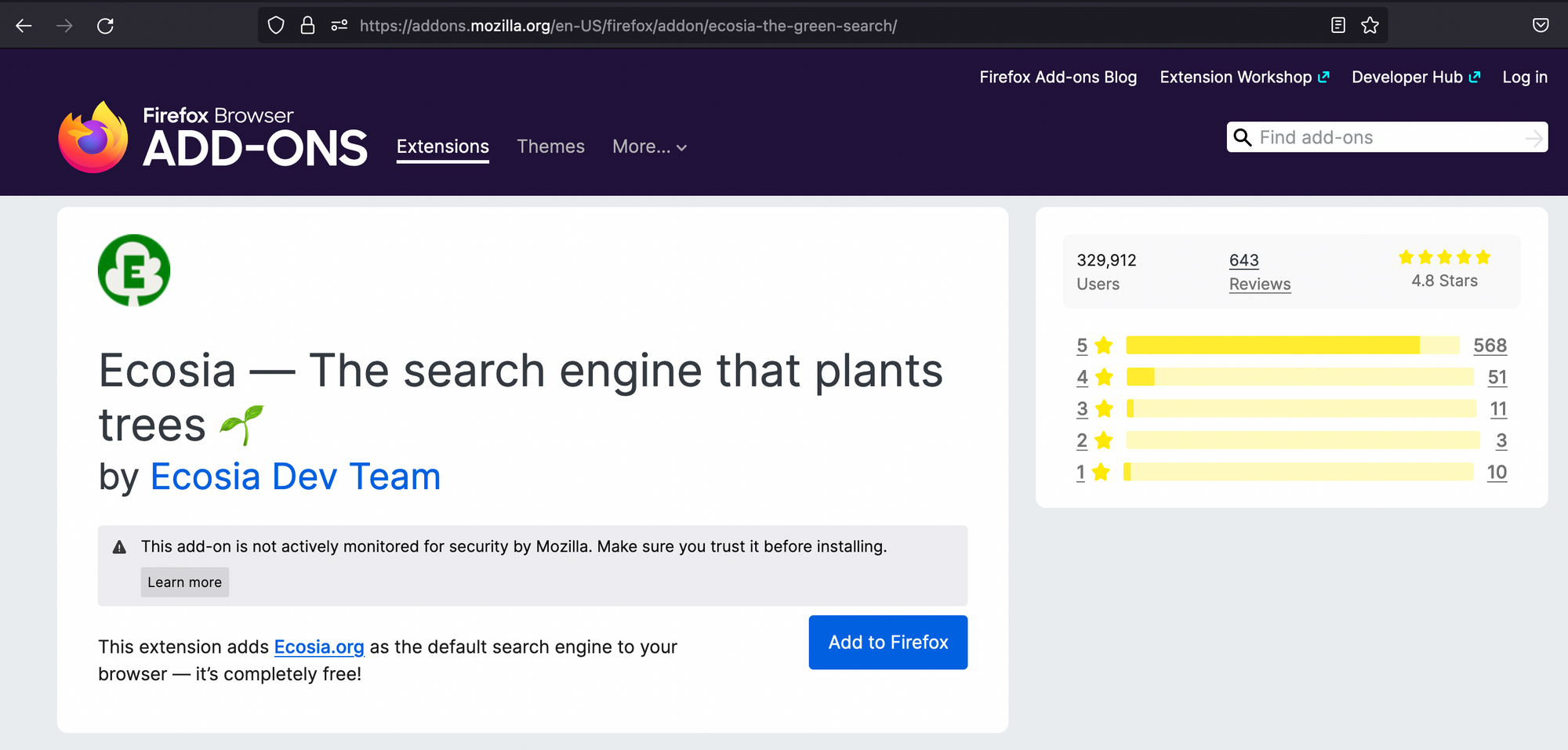Expand the More... dropdown menu

(650, 147)
